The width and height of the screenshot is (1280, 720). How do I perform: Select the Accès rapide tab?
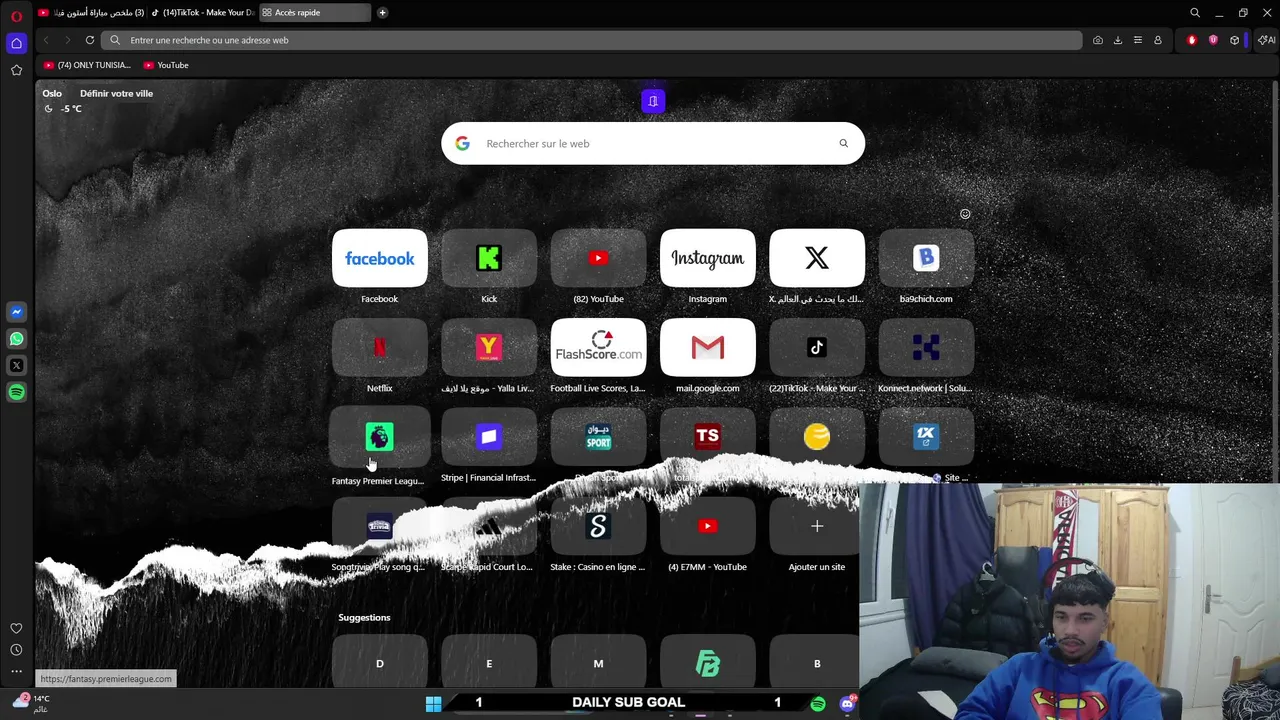tap(315, 13)
